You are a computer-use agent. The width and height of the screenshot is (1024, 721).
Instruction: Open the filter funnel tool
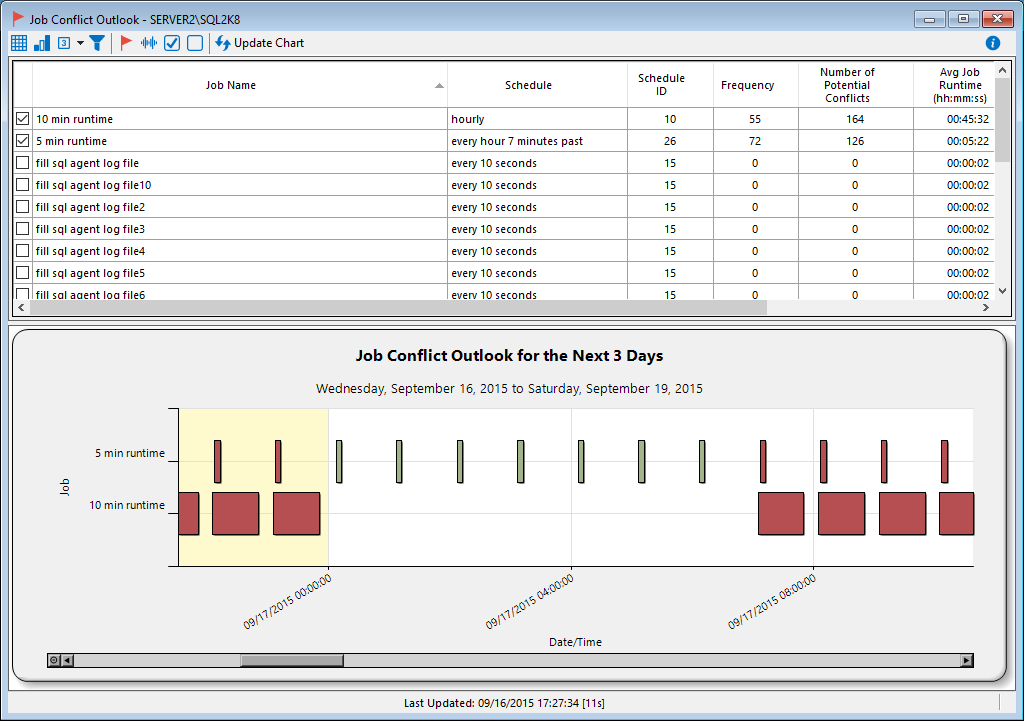point(97,43)
